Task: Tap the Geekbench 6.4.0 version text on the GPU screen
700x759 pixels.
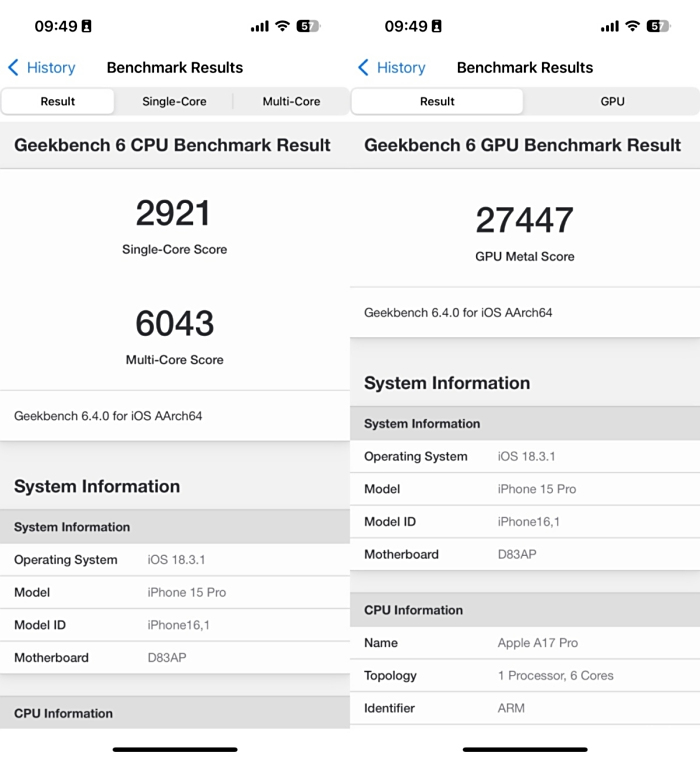Action: (458, 313)
